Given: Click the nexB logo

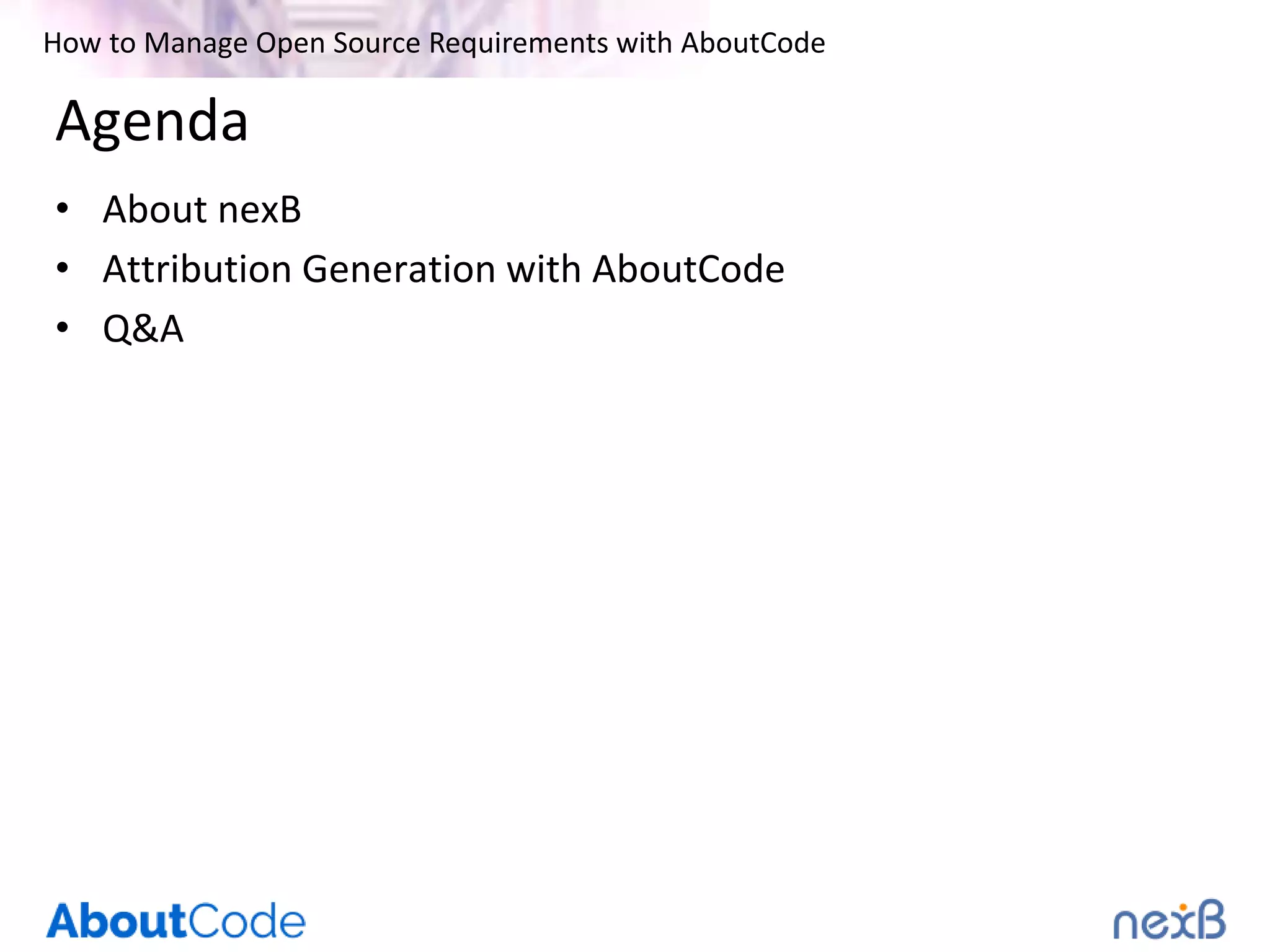Looking at the screenshot, I should (1170, 920).
